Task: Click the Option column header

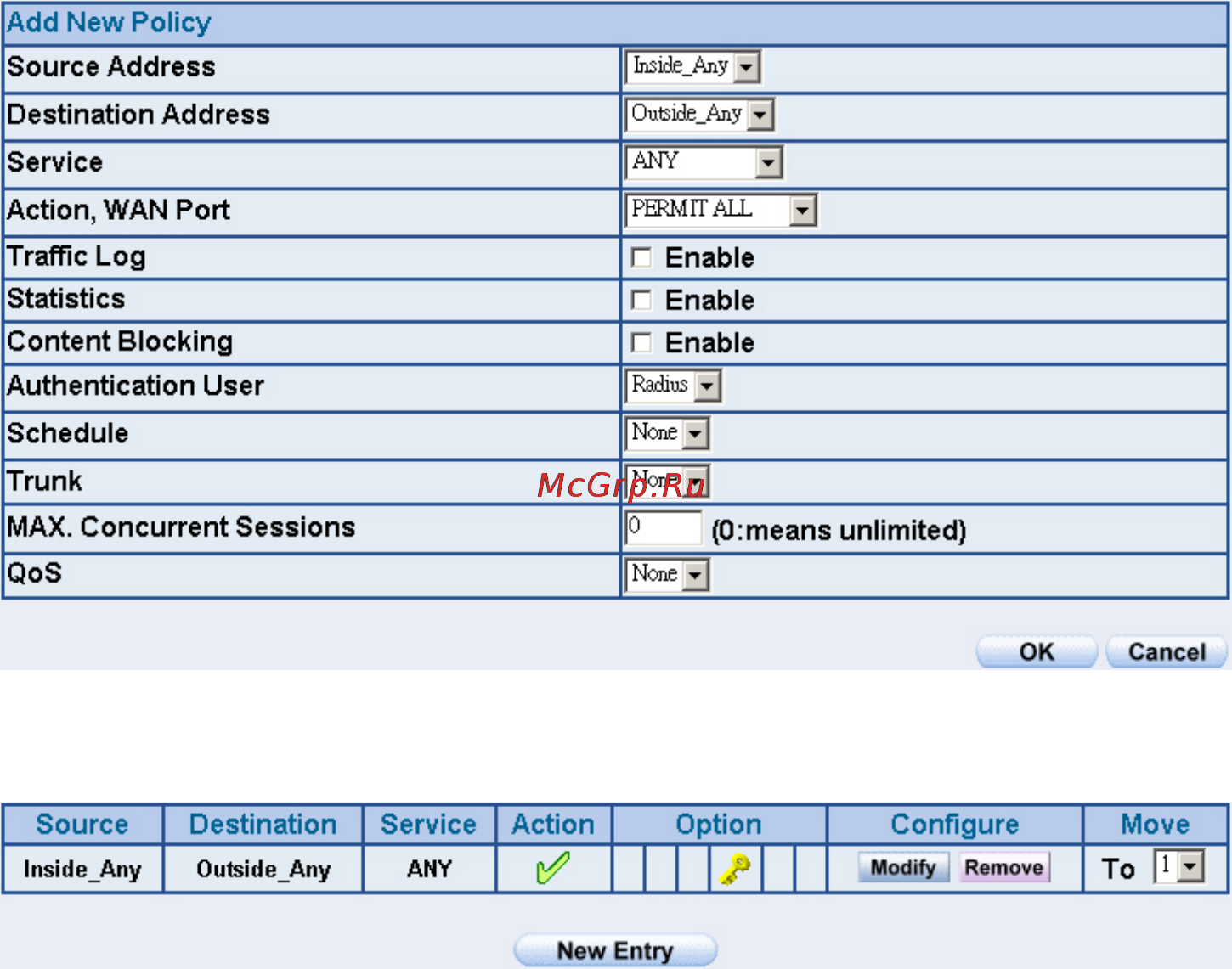Action: pyautogui.click(x=719, y=825)
